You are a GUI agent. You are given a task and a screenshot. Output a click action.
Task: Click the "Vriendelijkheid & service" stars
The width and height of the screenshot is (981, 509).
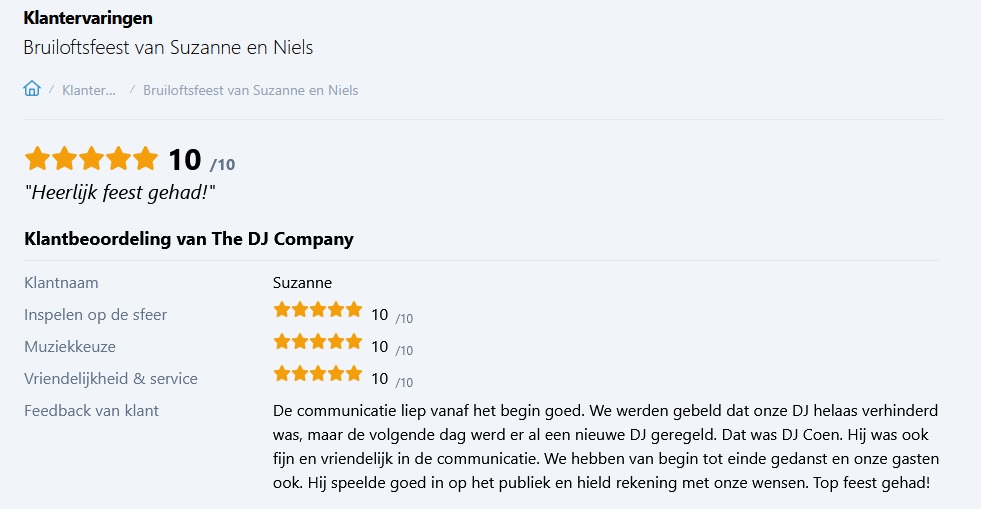pyautogui.click(x=317, y=374)
